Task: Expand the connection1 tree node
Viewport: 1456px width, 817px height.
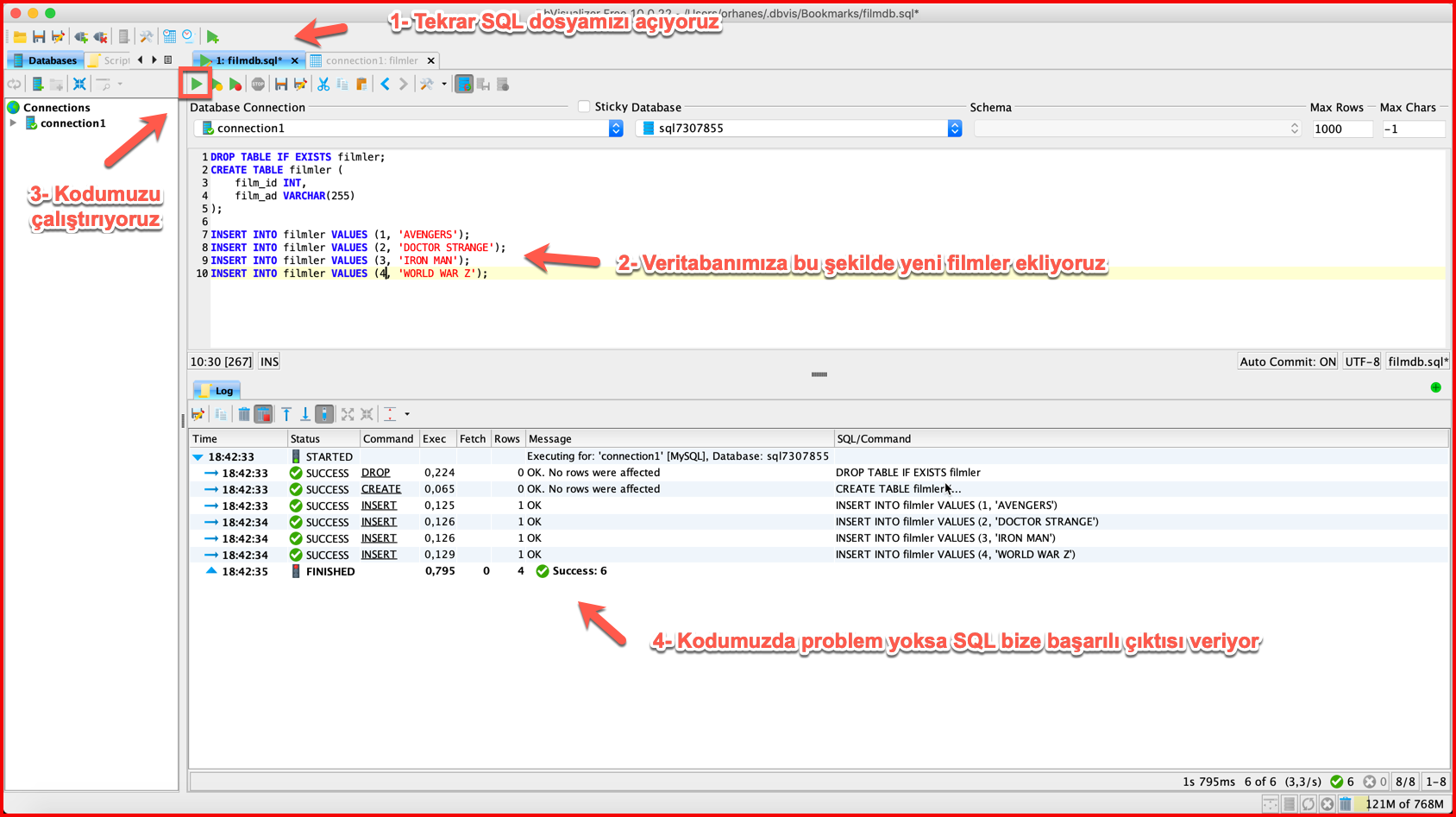Action: pos(13,123)
